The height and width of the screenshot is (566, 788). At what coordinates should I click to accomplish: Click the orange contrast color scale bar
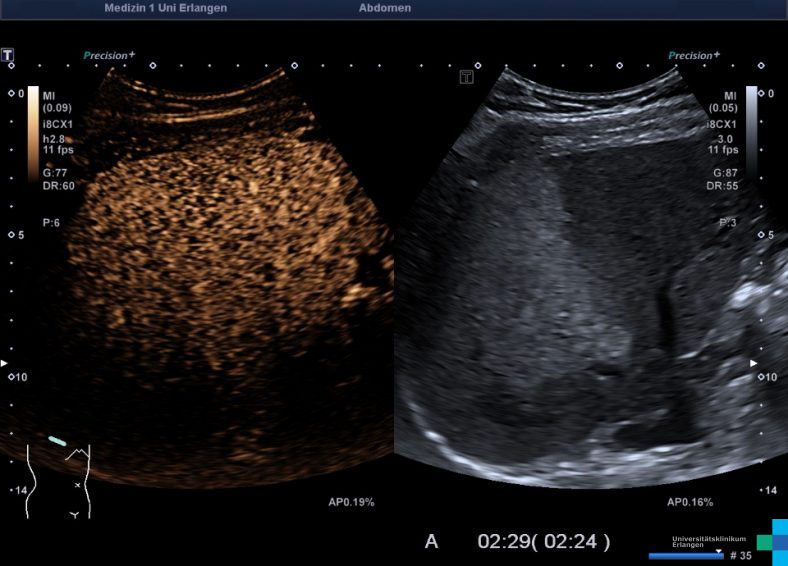(x=33, y=133)
